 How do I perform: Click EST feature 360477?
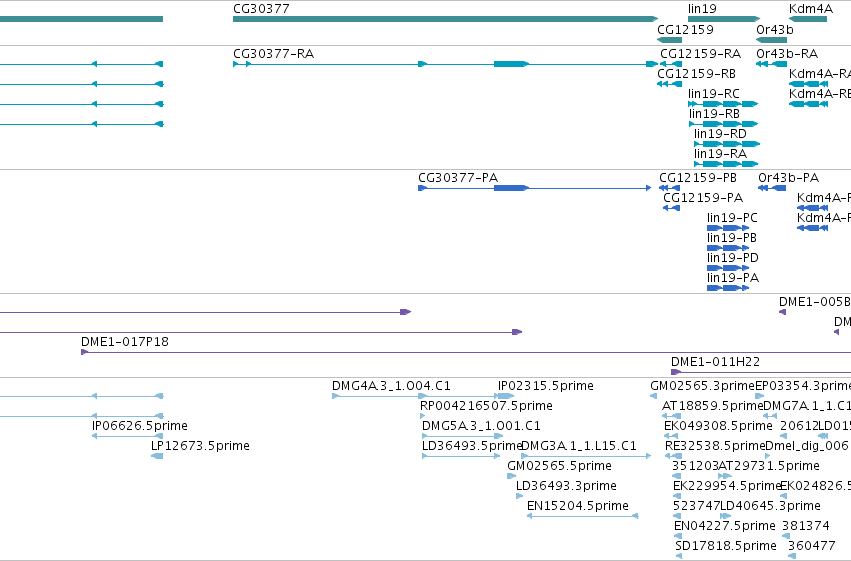792,556
